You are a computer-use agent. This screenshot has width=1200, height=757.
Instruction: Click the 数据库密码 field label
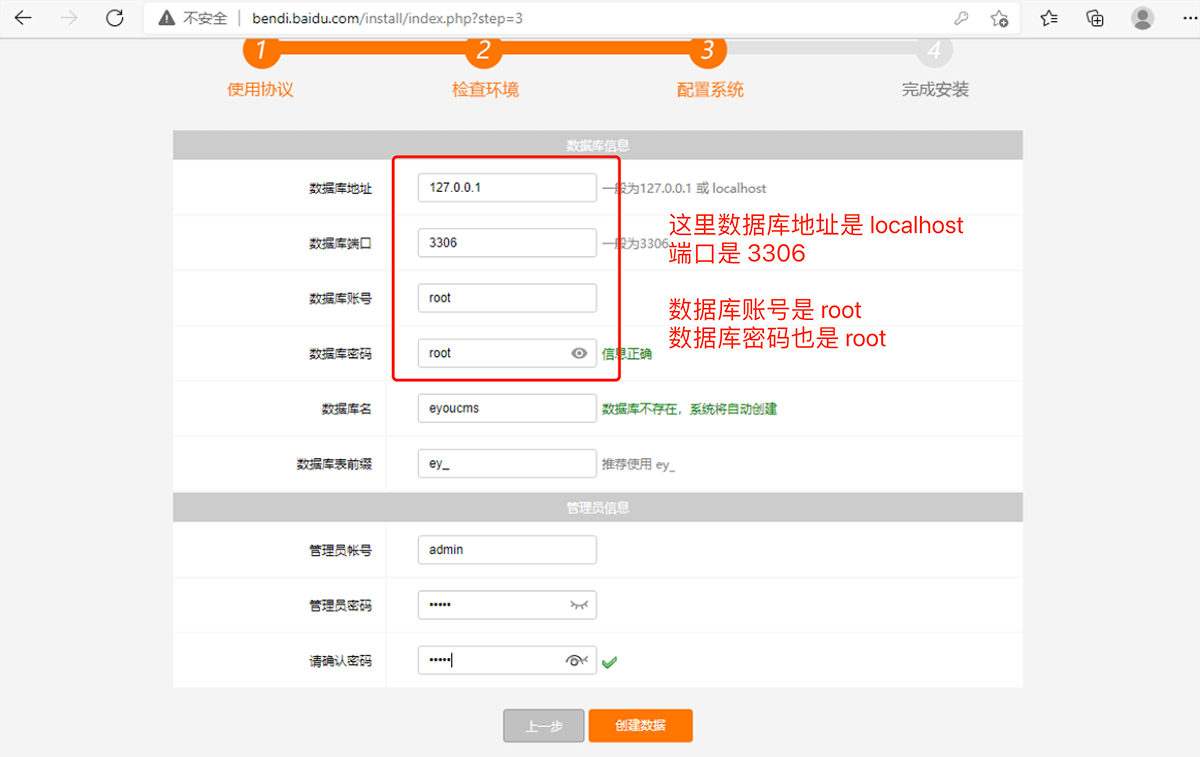(x=341, y=353)
